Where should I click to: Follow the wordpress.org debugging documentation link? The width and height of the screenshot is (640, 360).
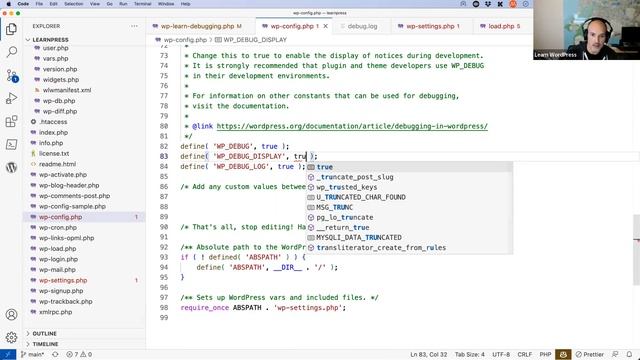[x=352, y=126]
